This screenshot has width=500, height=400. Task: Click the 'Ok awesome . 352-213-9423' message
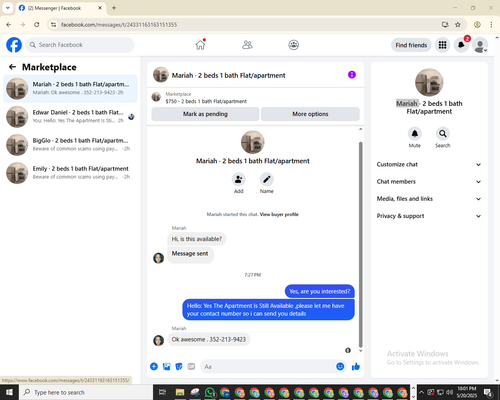(209, 339)
